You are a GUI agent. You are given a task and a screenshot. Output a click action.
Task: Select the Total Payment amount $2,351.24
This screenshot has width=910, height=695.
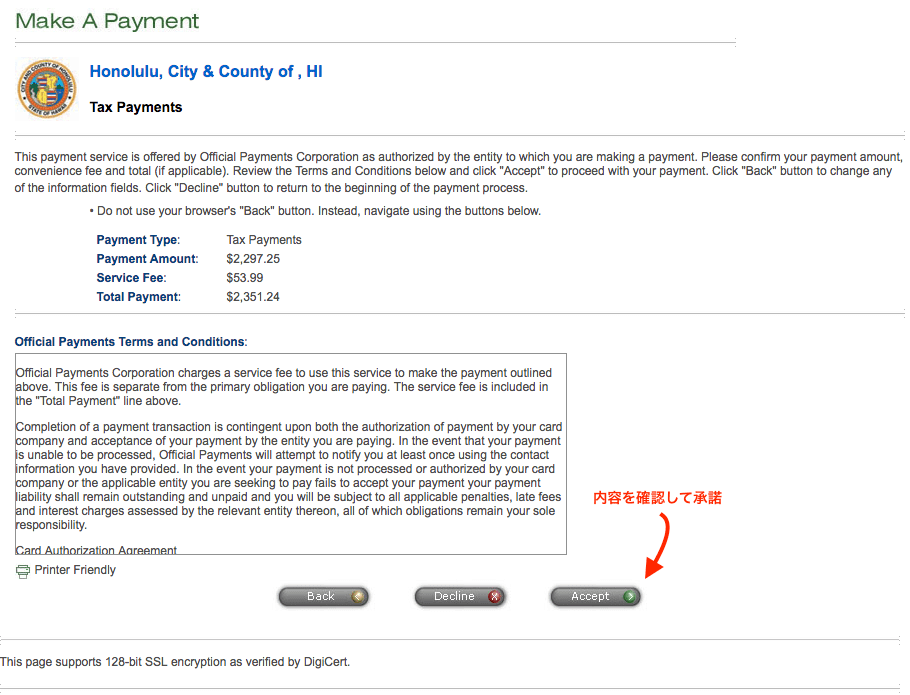tap(253, 297)
